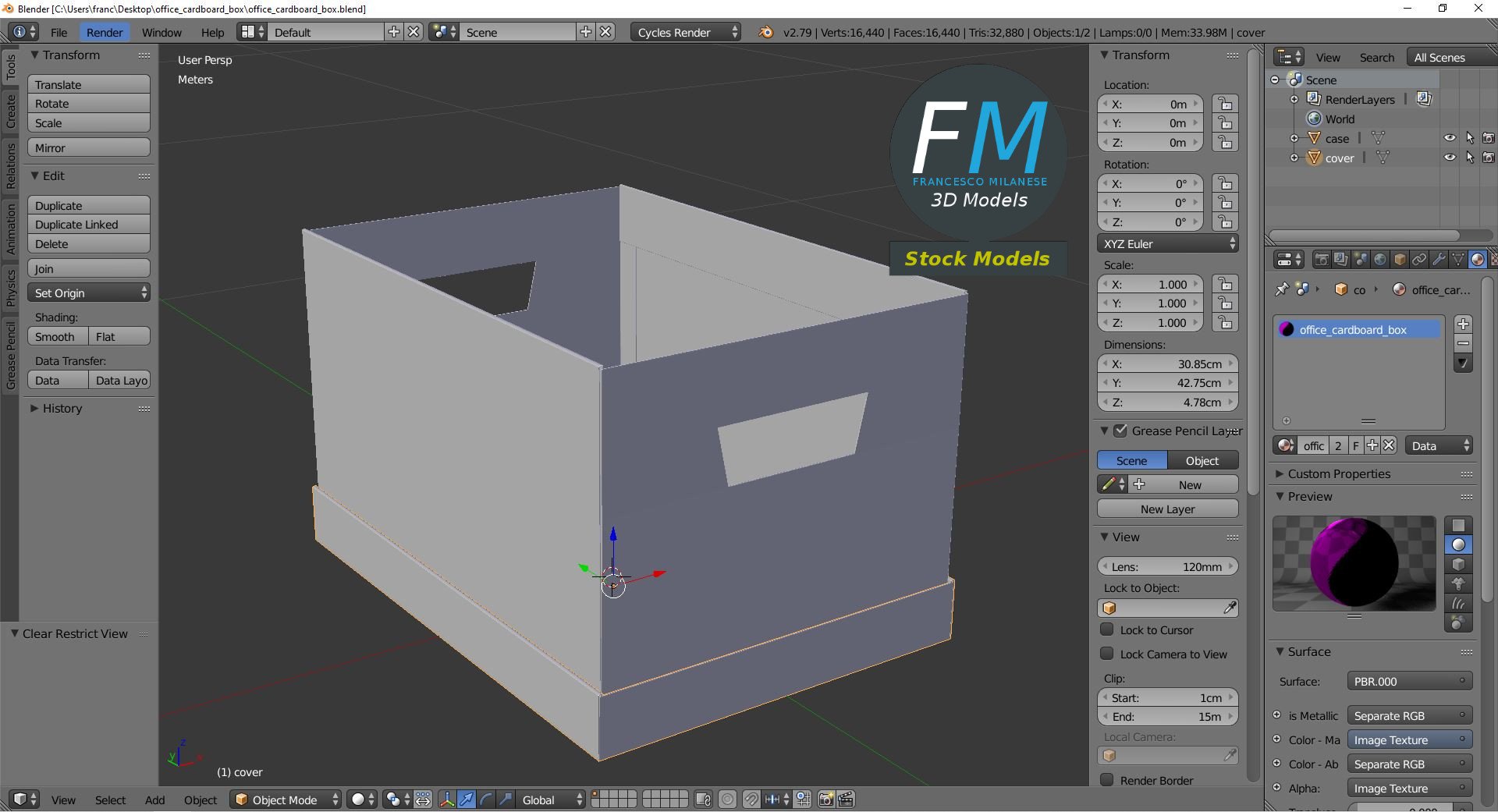The width and height of the screenshot is (1498, 812).
Task: Click the lock icon for Location X
Action: point(1226,104)
